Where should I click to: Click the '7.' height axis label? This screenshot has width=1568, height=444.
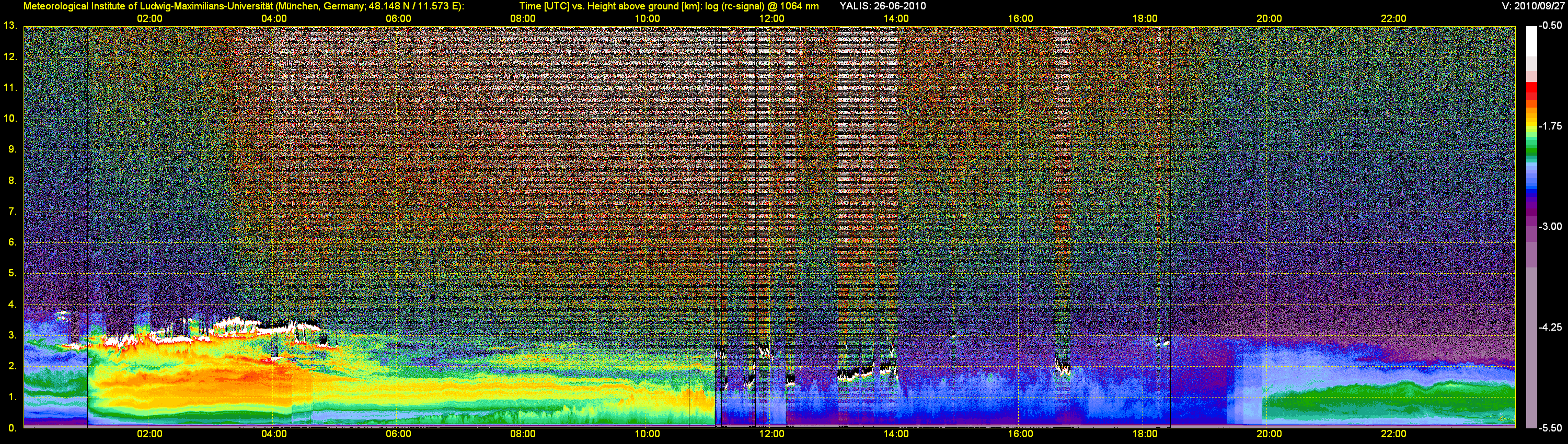[12, 211]
